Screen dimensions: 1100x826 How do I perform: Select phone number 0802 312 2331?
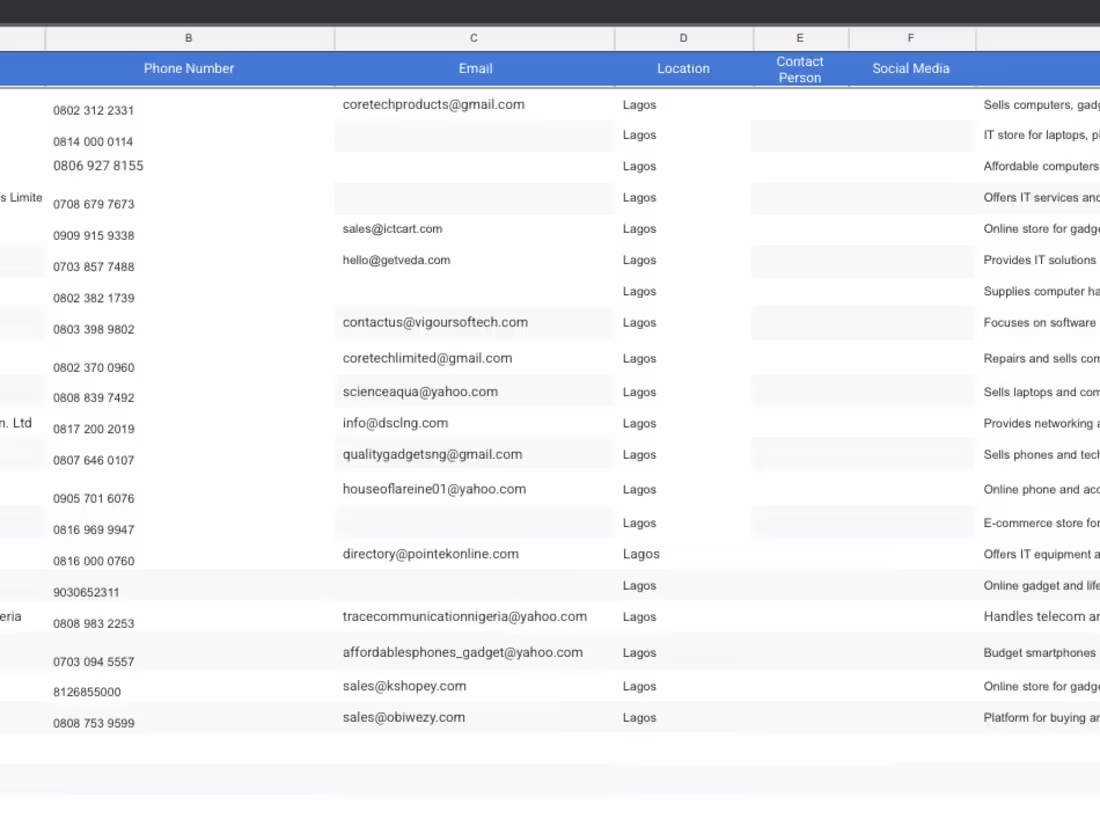pyautogui.click(x=93, y=110)
